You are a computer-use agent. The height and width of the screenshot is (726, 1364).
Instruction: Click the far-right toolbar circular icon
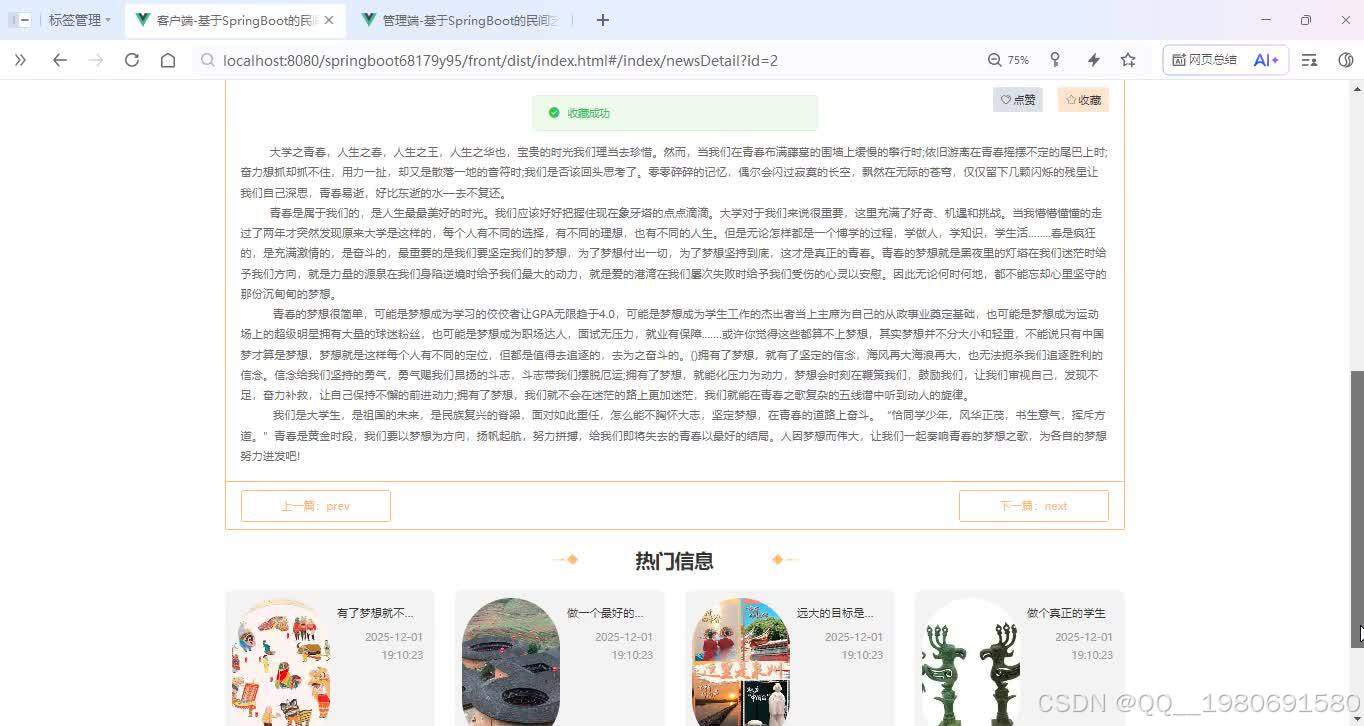coord(1345,60)
